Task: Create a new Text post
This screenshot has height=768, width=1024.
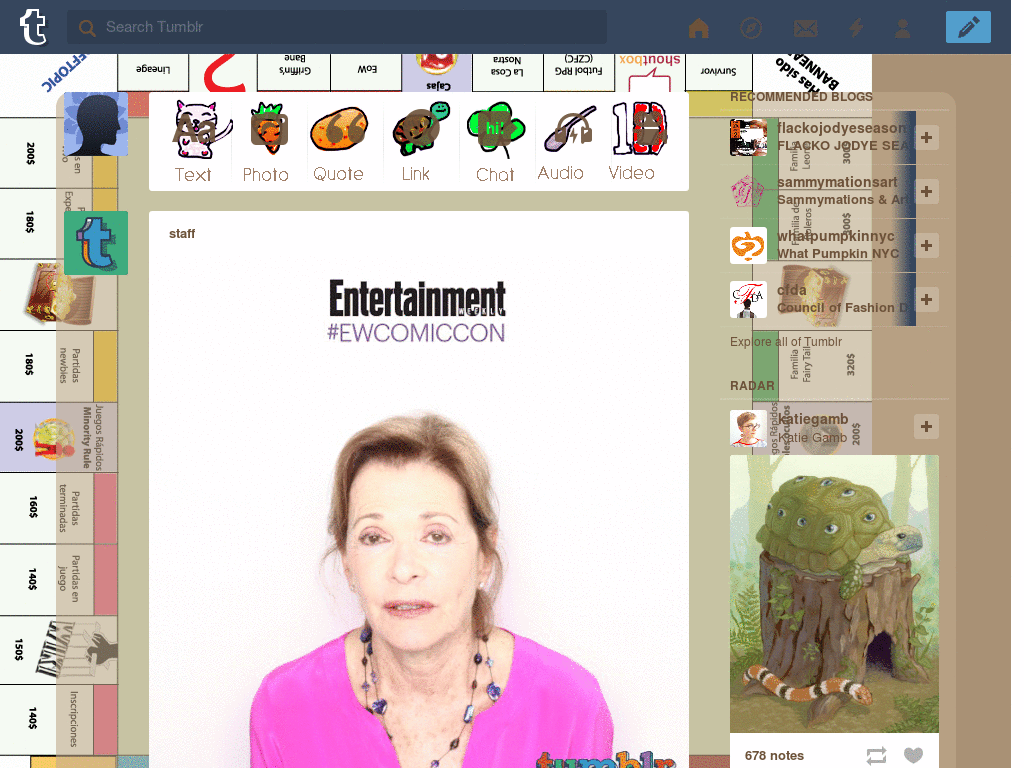Action: point(193,142)
